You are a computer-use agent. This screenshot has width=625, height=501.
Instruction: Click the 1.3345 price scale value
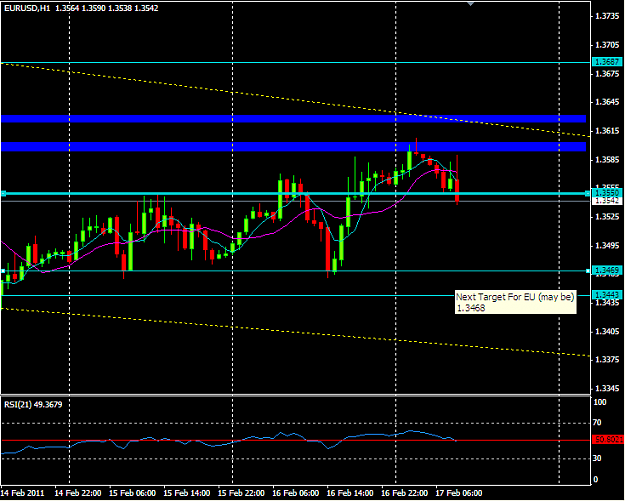point(607,389)
